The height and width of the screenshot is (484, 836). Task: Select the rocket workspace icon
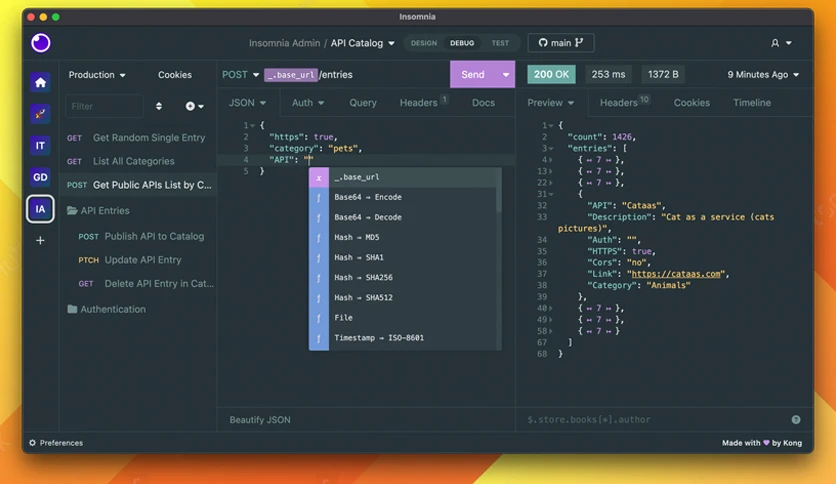41,114
